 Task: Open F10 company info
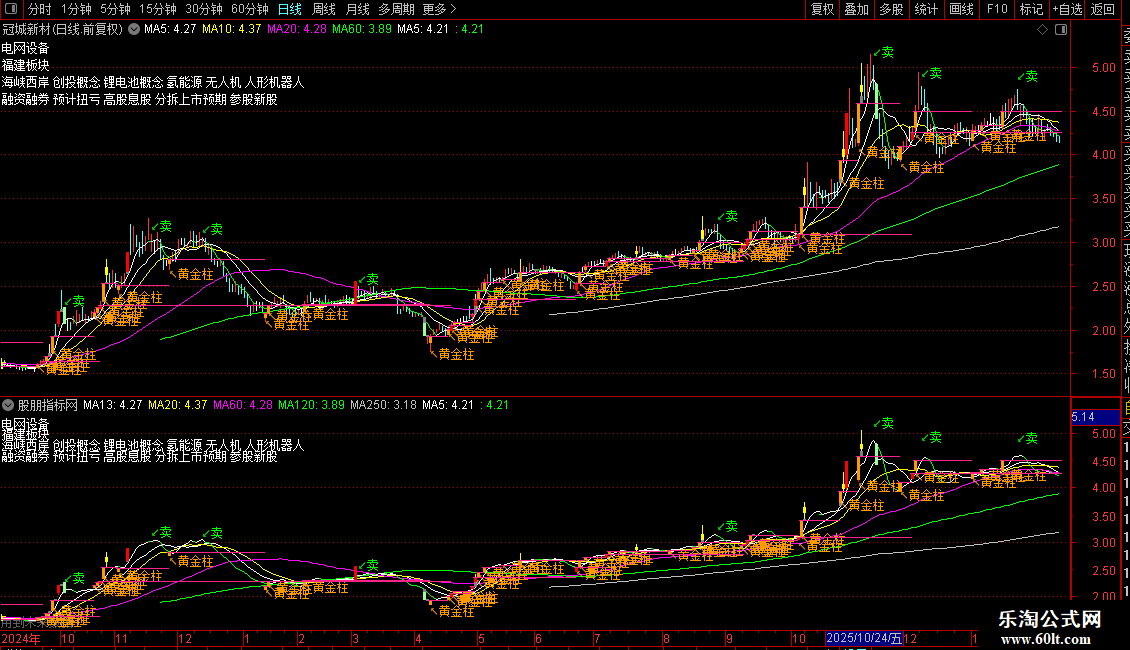[997, 9]
